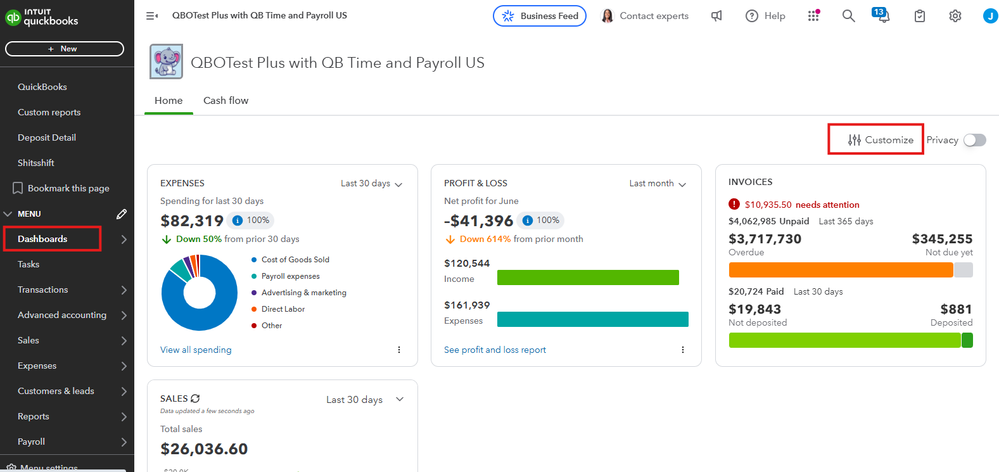The image size is (999, 472).
Task: Open Profit & Loss Last month dropdown
Action: tap(657, 184)
